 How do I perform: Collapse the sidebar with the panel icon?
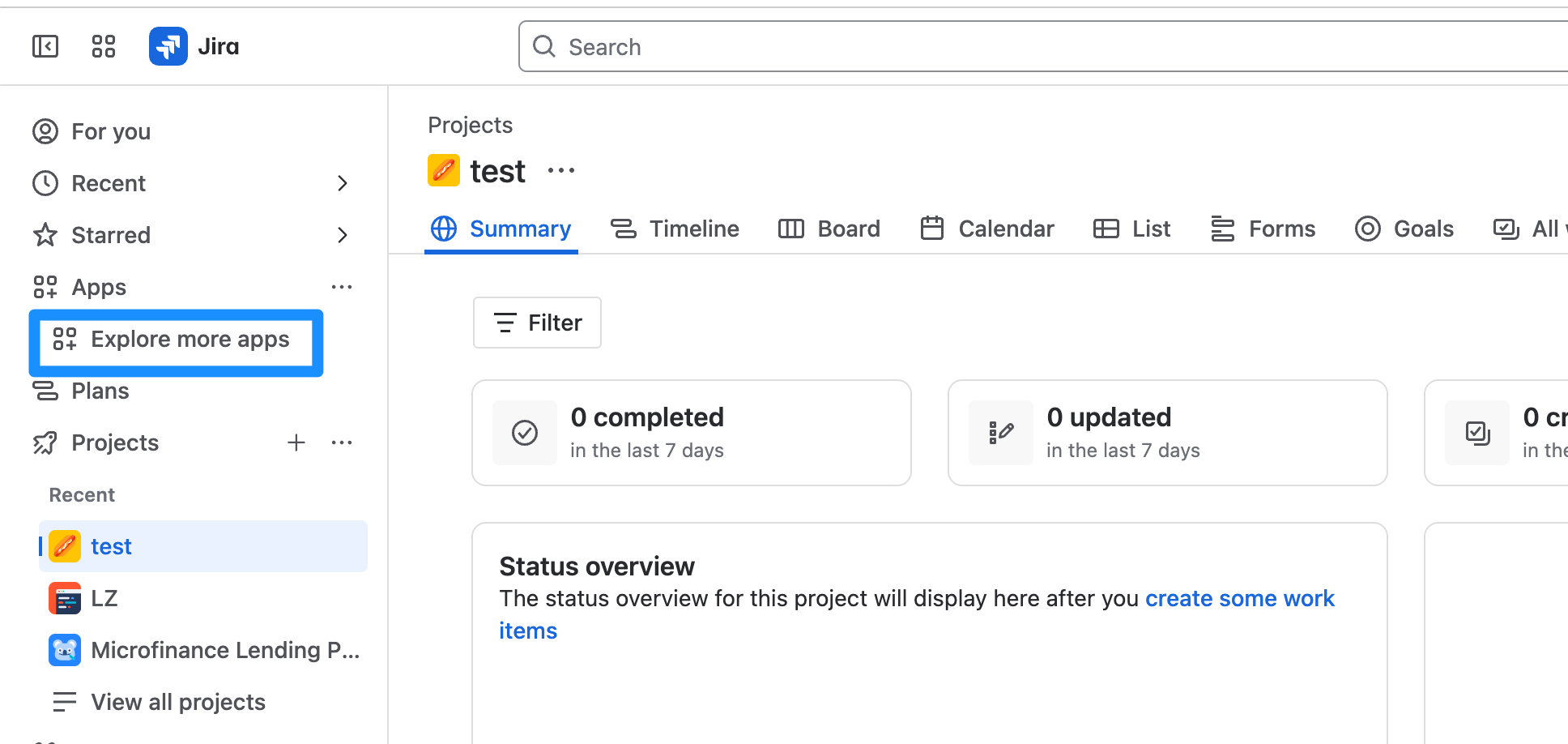pyautogui.click(x=45, y=46)
